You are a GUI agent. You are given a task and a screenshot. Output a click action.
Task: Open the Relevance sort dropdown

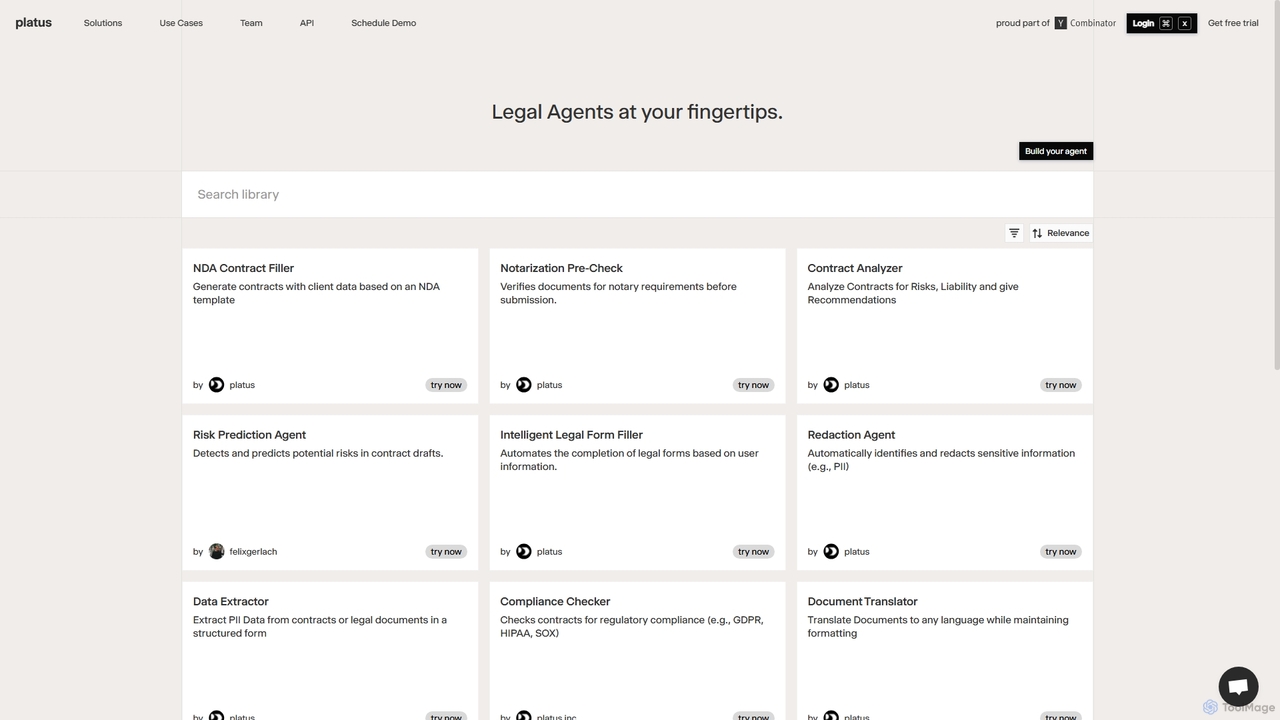click(x=1061, y=233)
